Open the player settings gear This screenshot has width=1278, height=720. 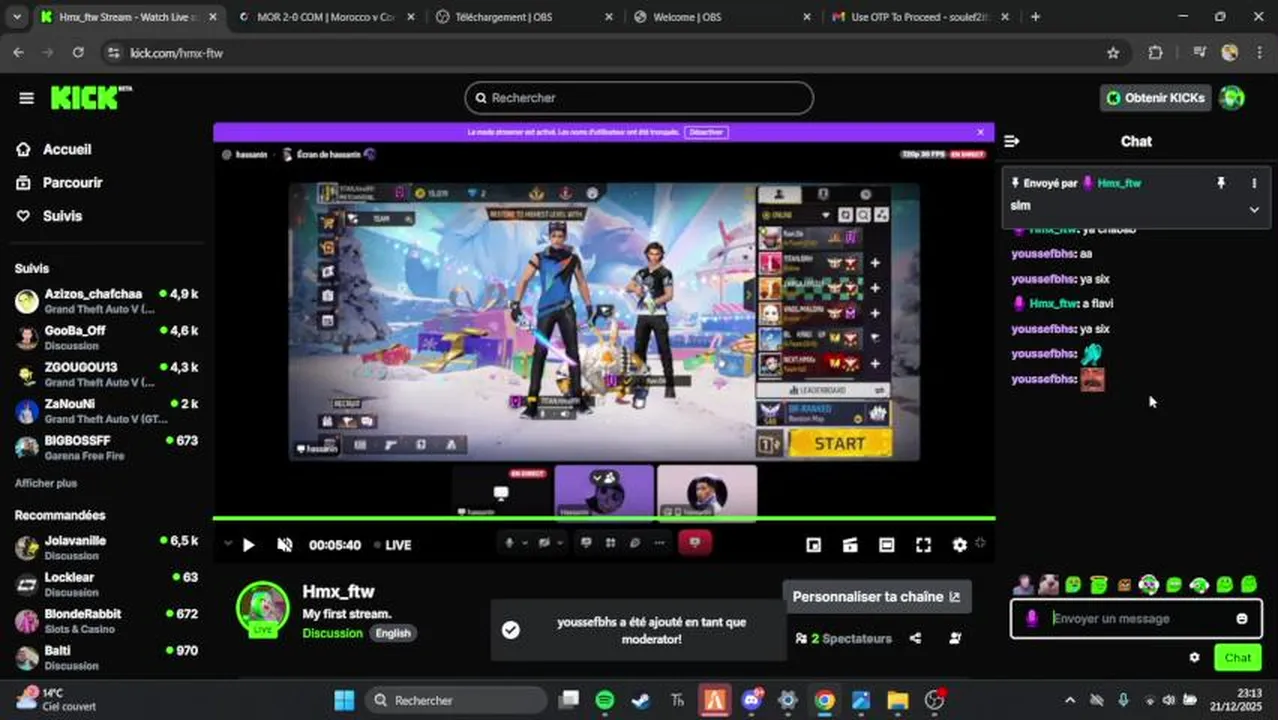click(960, 545)
